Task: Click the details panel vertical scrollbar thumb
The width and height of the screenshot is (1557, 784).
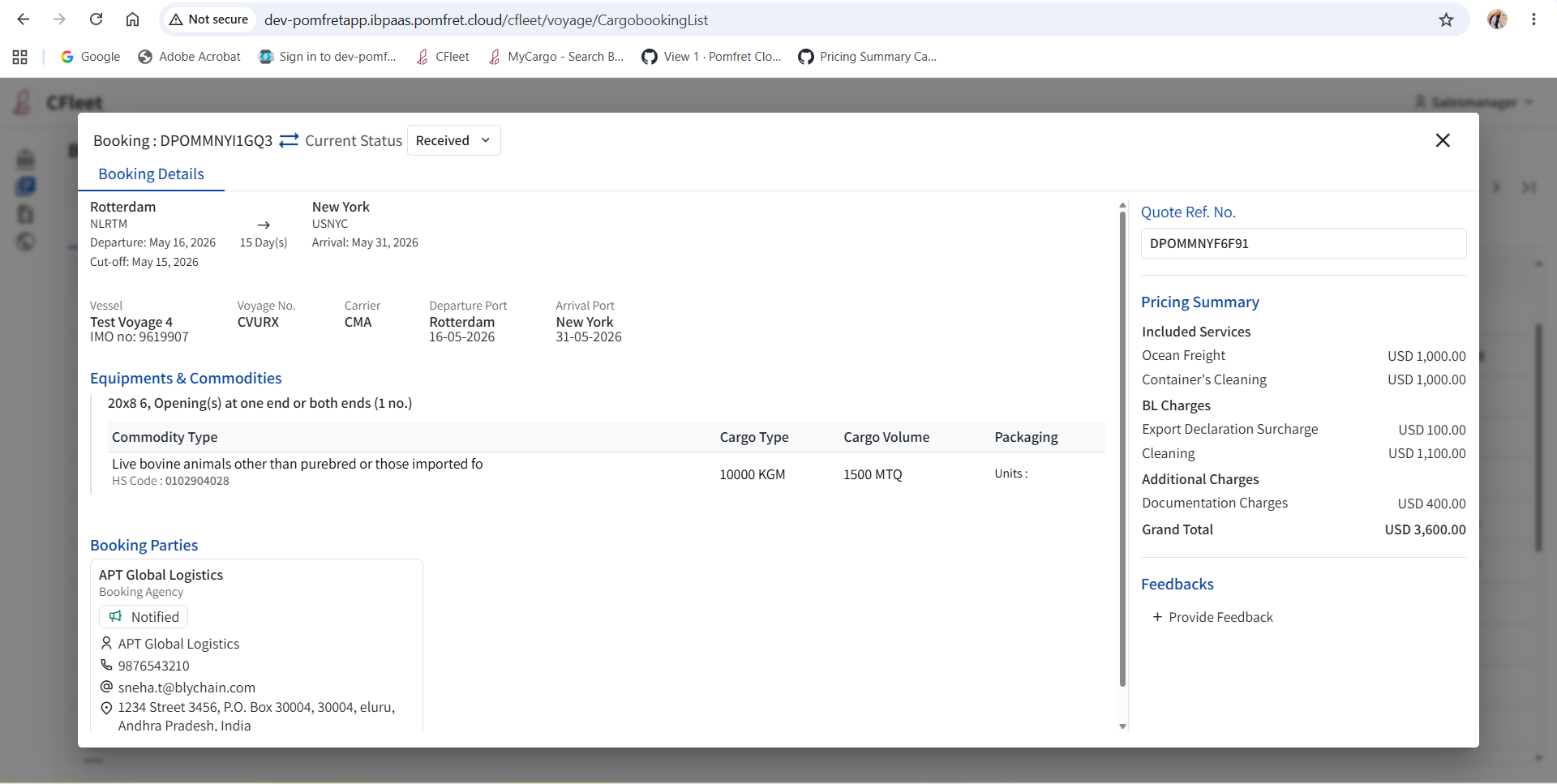Action: (x=1122, y=448)
